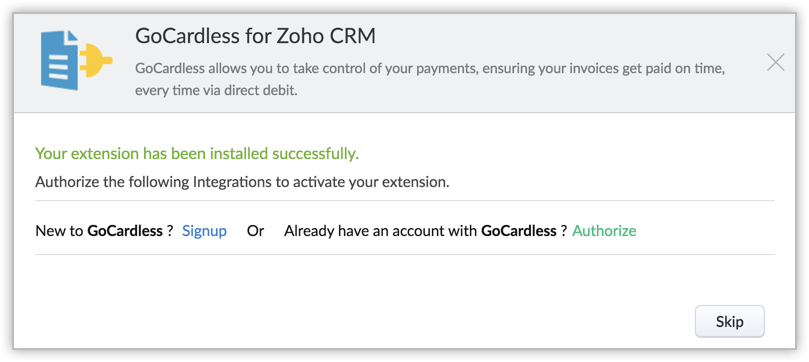Screen dimensions: 809x362
Task: Close the GoCardless extension dialog
Action: [775, 63]
